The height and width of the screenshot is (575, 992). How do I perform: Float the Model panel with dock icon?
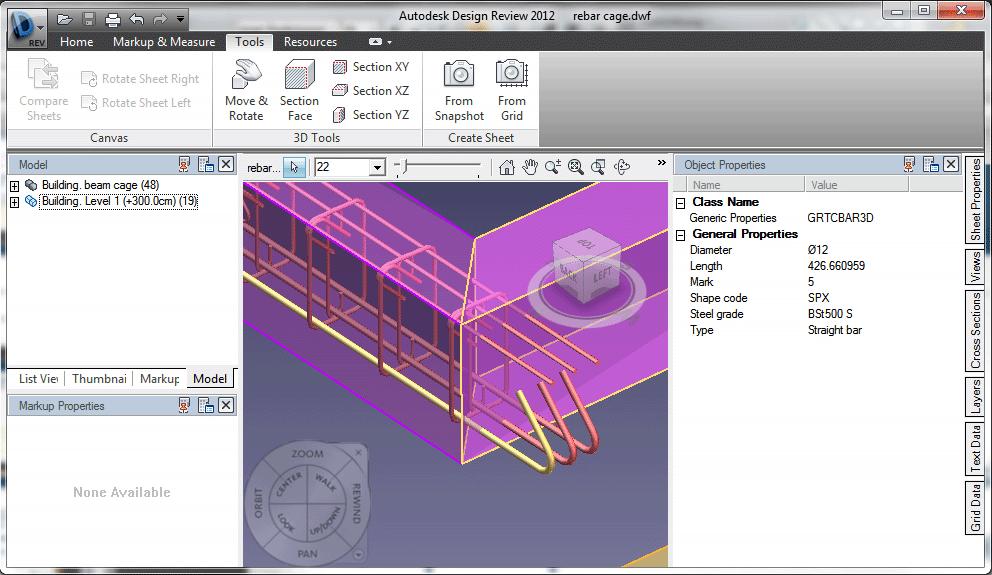point(206,164)
